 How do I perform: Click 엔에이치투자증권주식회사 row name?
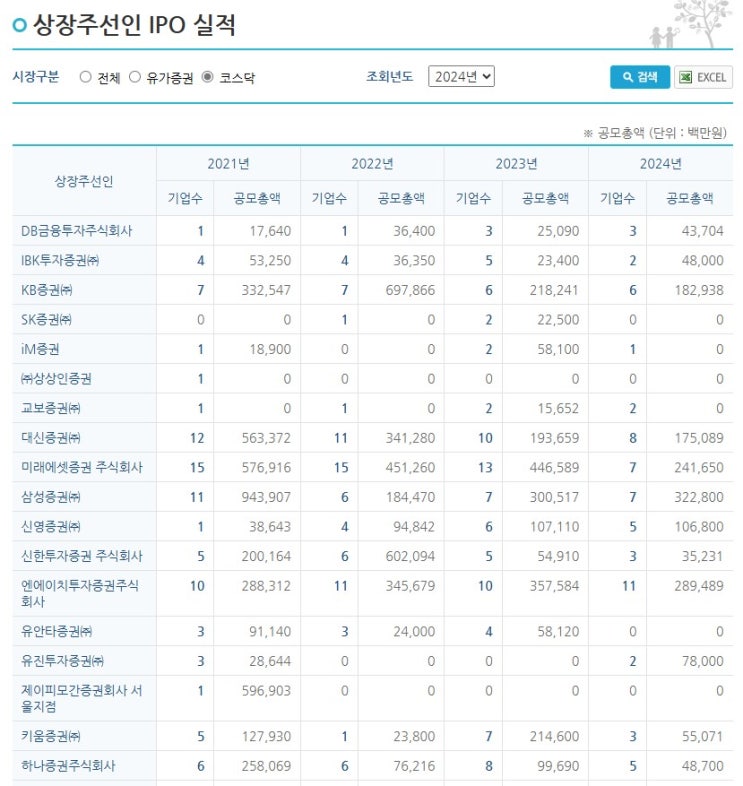point(80,594)
